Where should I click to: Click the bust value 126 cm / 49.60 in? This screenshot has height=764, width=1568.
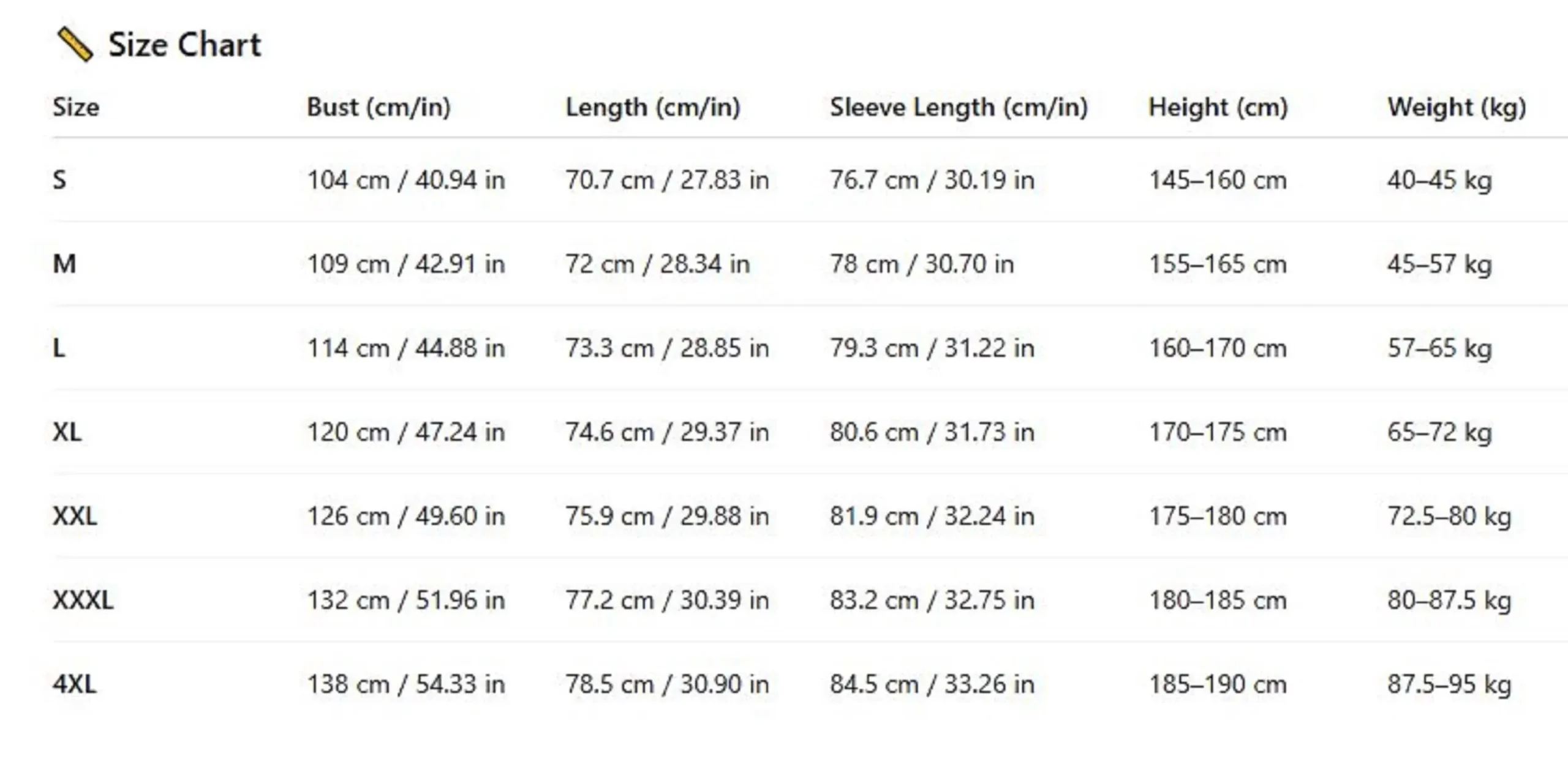(x=405, y=516)
